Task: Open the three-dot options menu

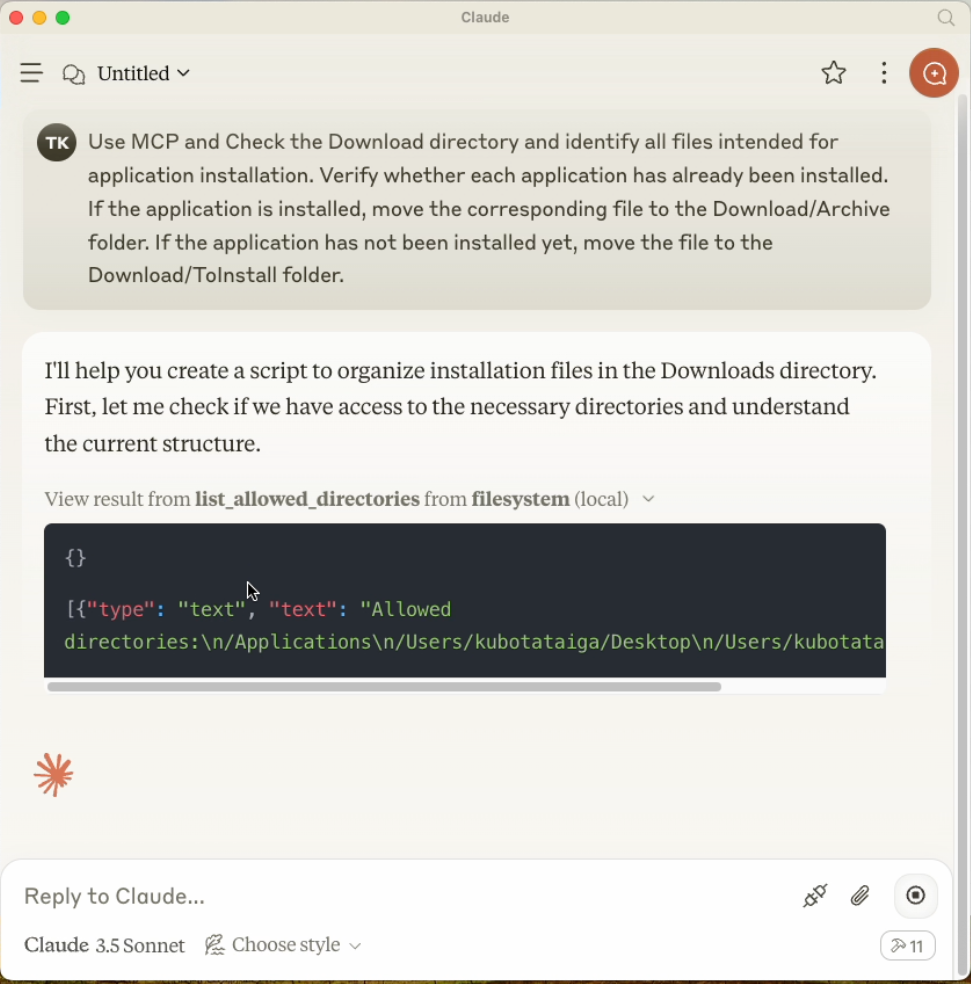Action: point(884,73)
